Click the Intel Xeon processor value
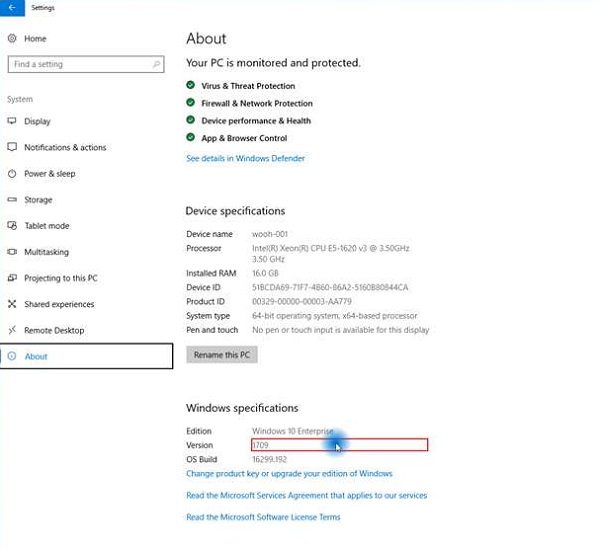Screen dimensions: 600x550 click(331, 253)
